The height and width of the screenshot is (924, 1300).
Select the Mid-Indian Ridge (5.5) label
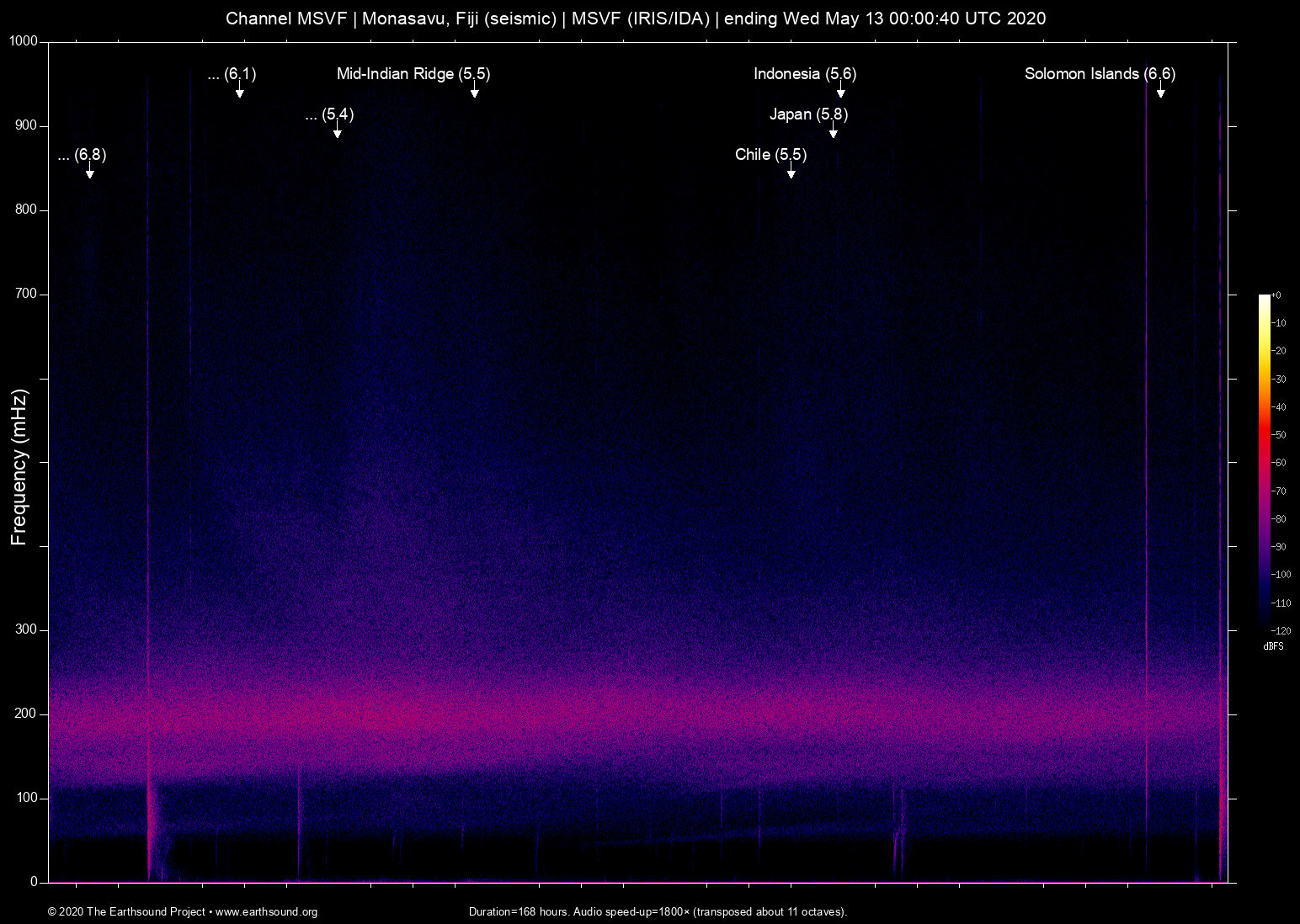pyautogui.click(x=413, y=74)
